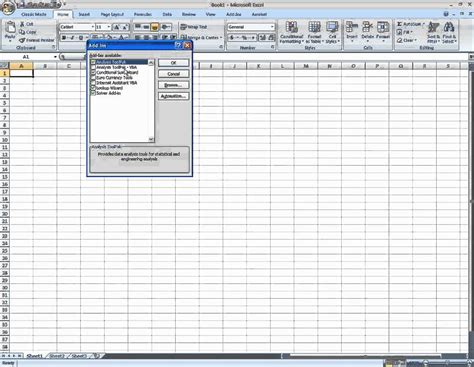Apply middle vertical alignment

tap(146, 27)
